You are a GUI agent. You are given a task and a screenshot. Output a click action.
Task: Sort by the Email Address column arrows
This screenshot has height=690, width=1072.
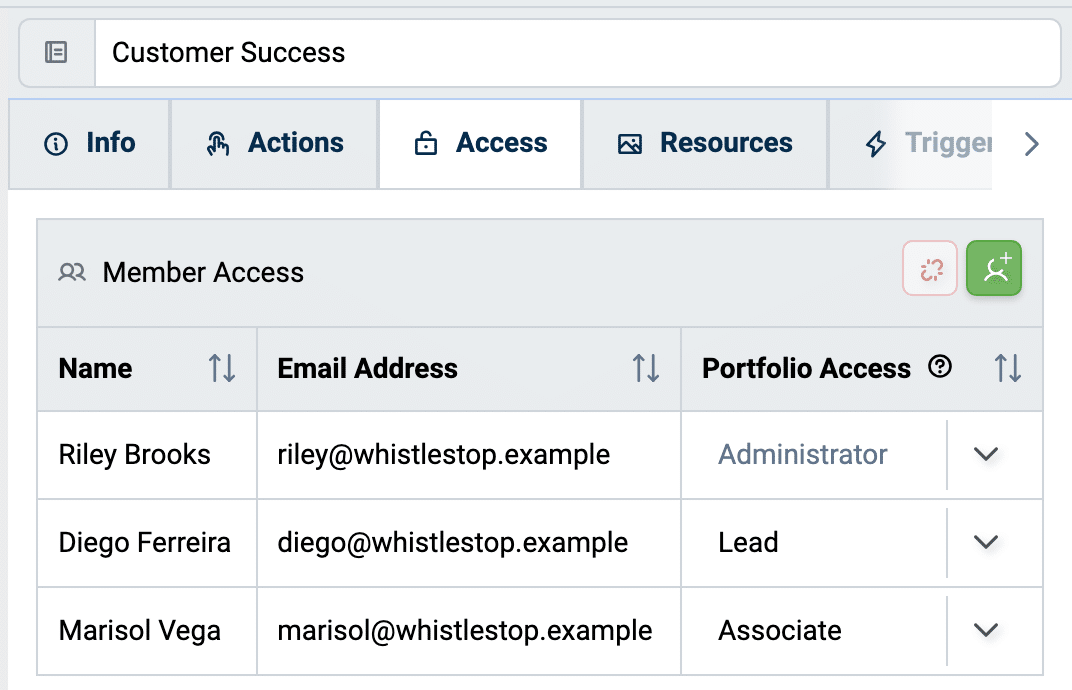pos(646,368)
